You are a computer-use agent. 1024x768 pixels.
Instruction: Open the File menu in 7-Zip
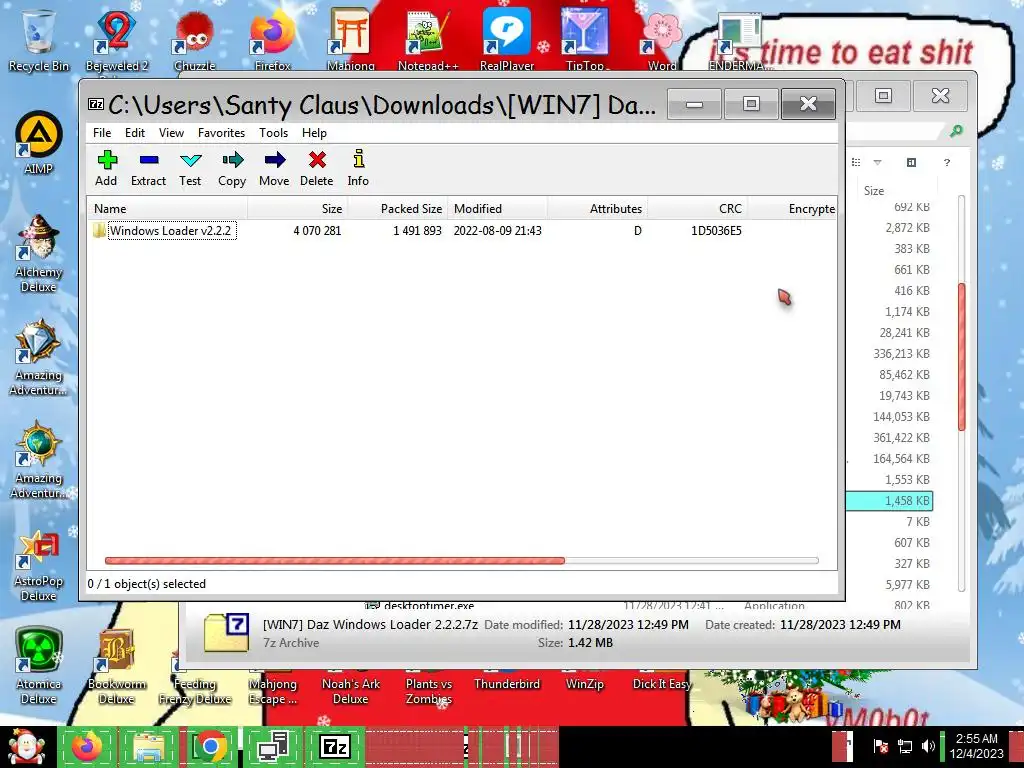(102, 133)
